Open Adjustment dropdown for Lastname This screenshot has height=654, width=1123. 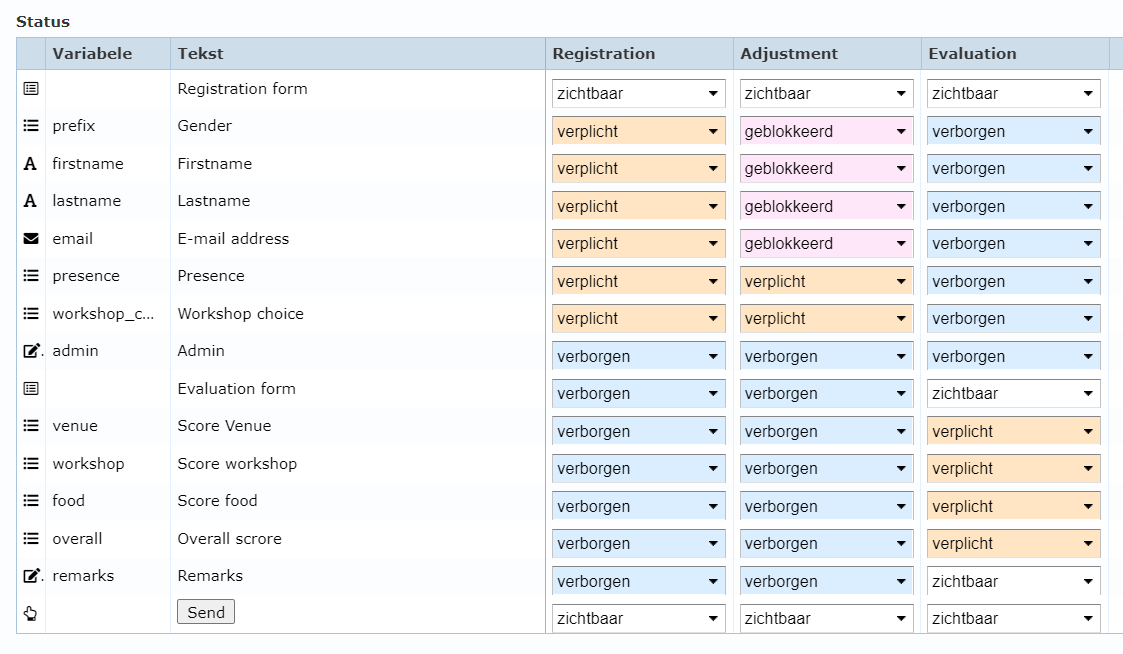(x=826, y=207)
